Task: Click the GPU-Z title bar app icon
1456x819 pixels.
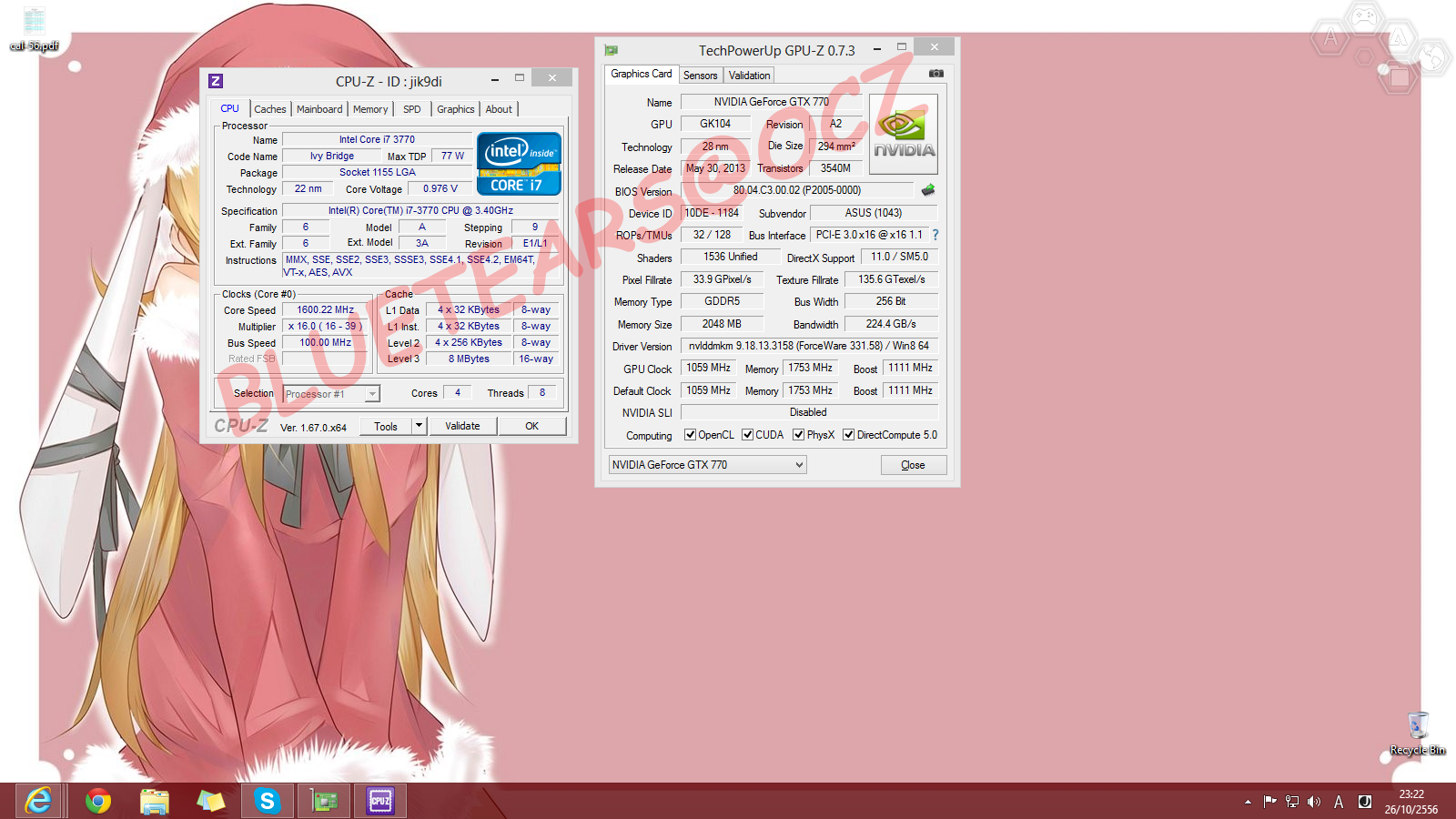Action: coord(612,50)
